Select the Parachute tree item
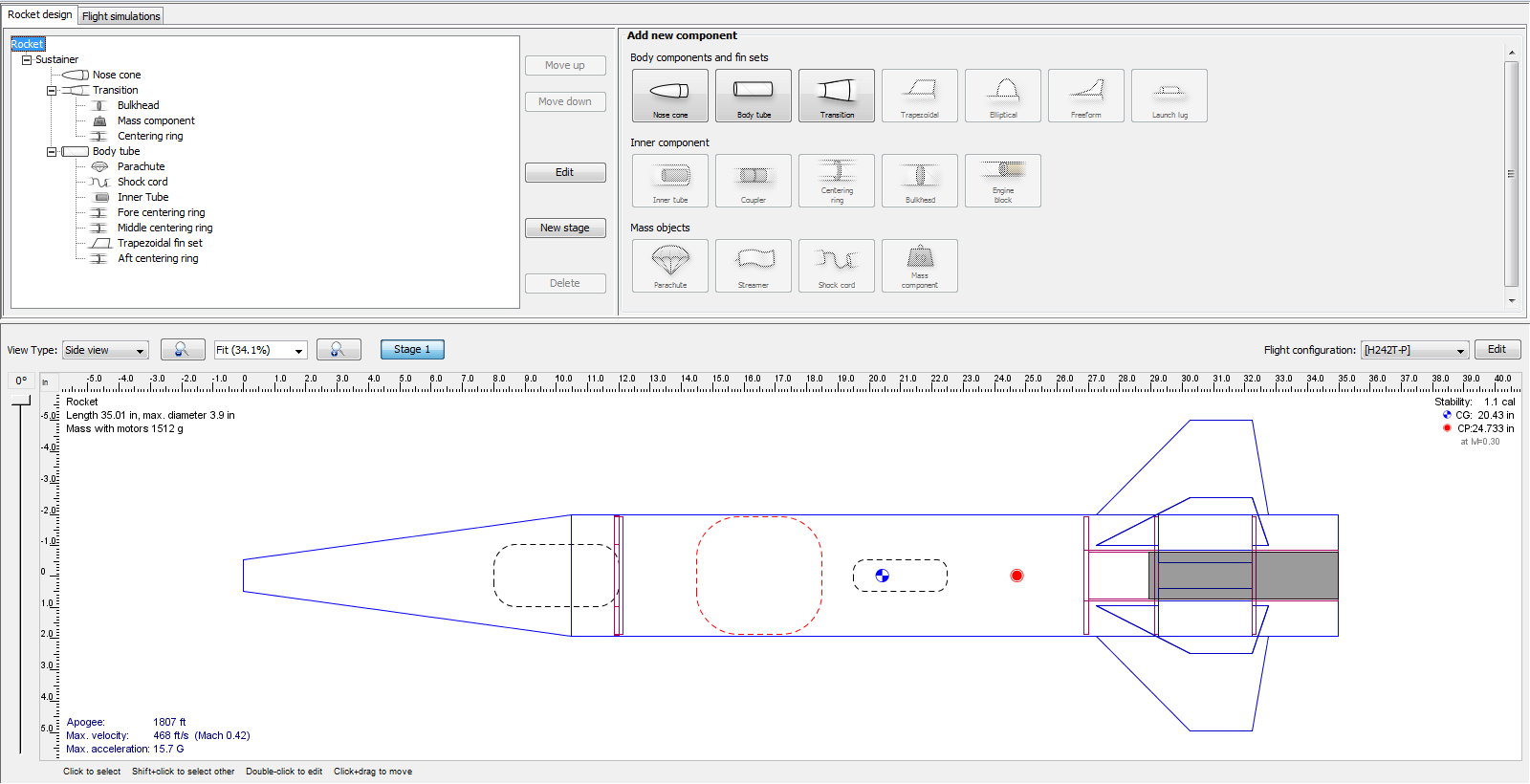This screenshot has width=1530, height=784. (141, 166)
